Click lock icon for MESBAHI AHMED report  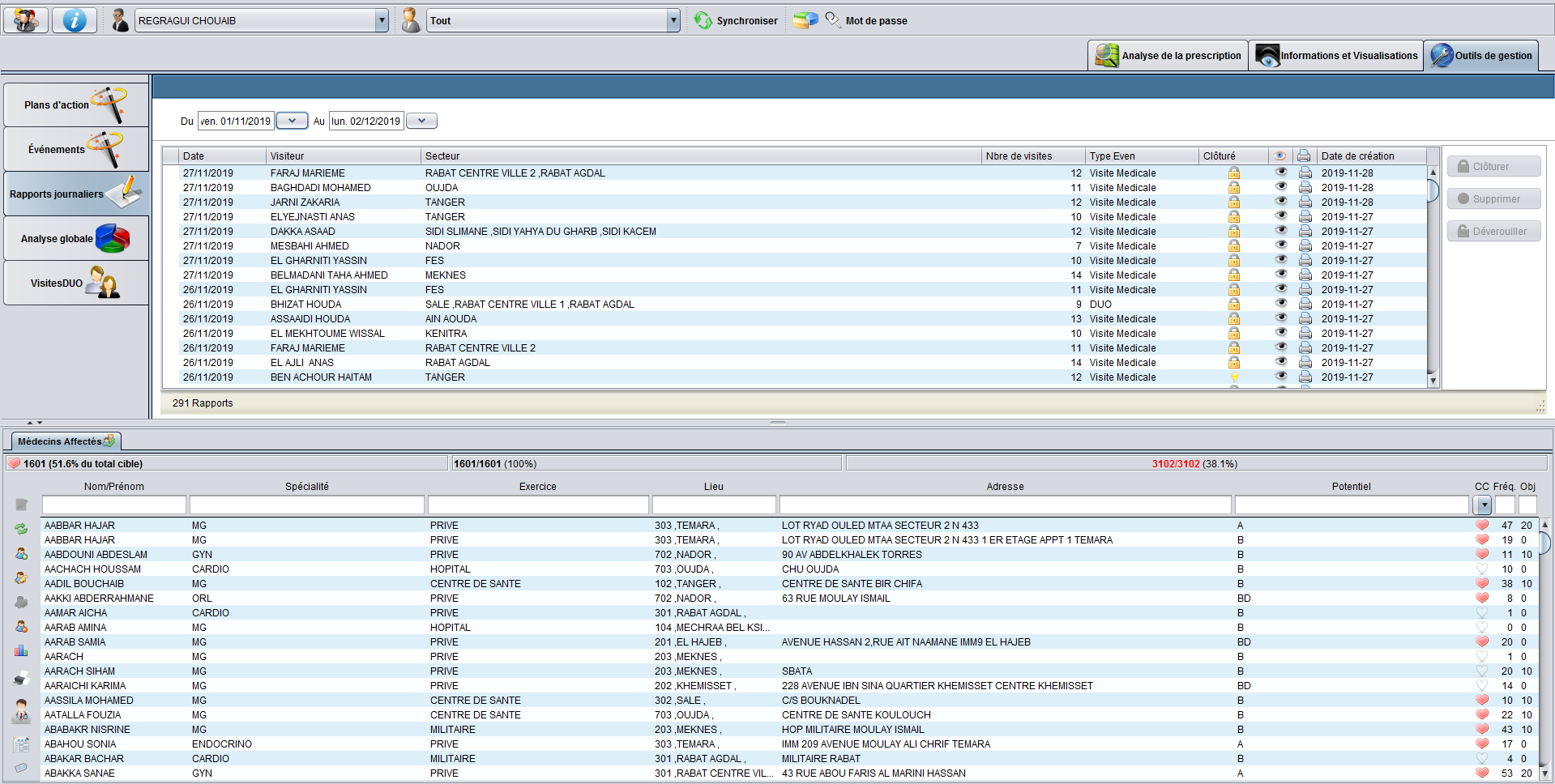(1233, 245)
